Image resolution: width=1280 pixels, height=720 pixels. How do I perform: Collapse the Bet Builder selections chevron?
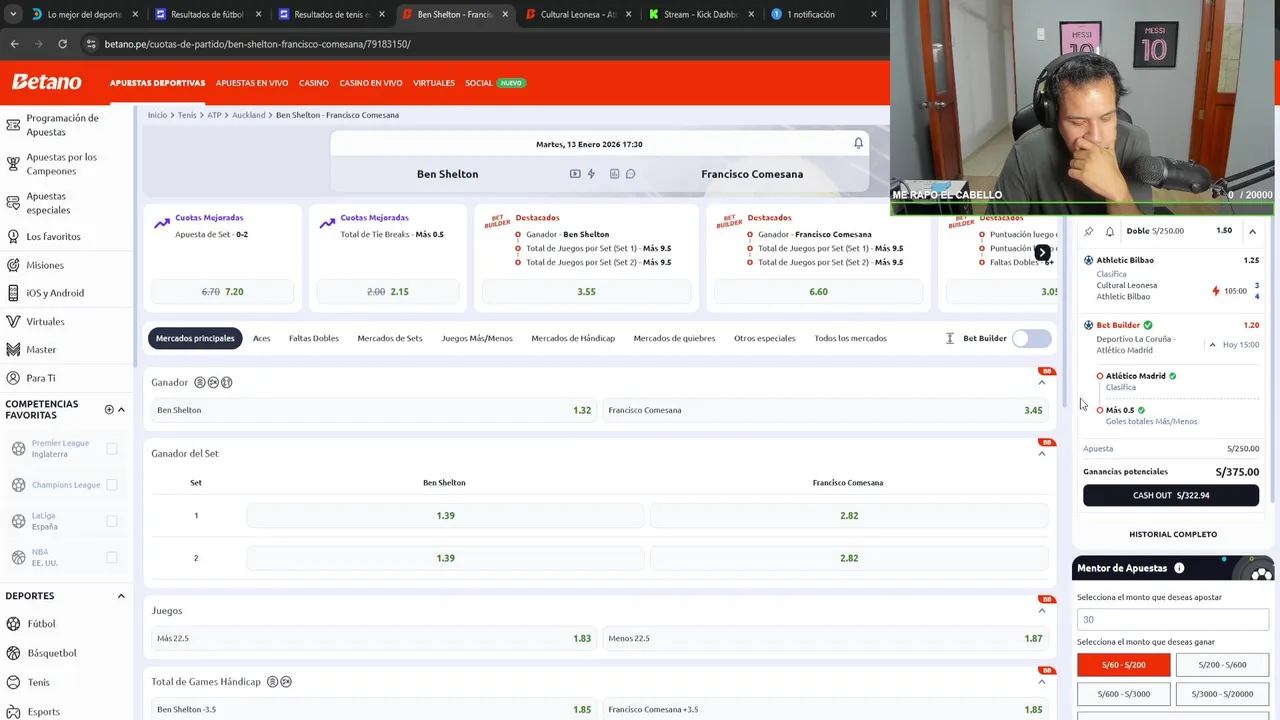point(1212,345)
